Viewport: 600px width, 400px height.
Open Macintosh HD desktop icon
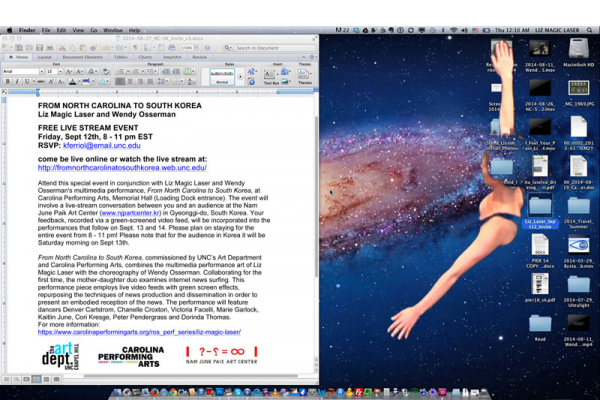click(x=579, y=53)
